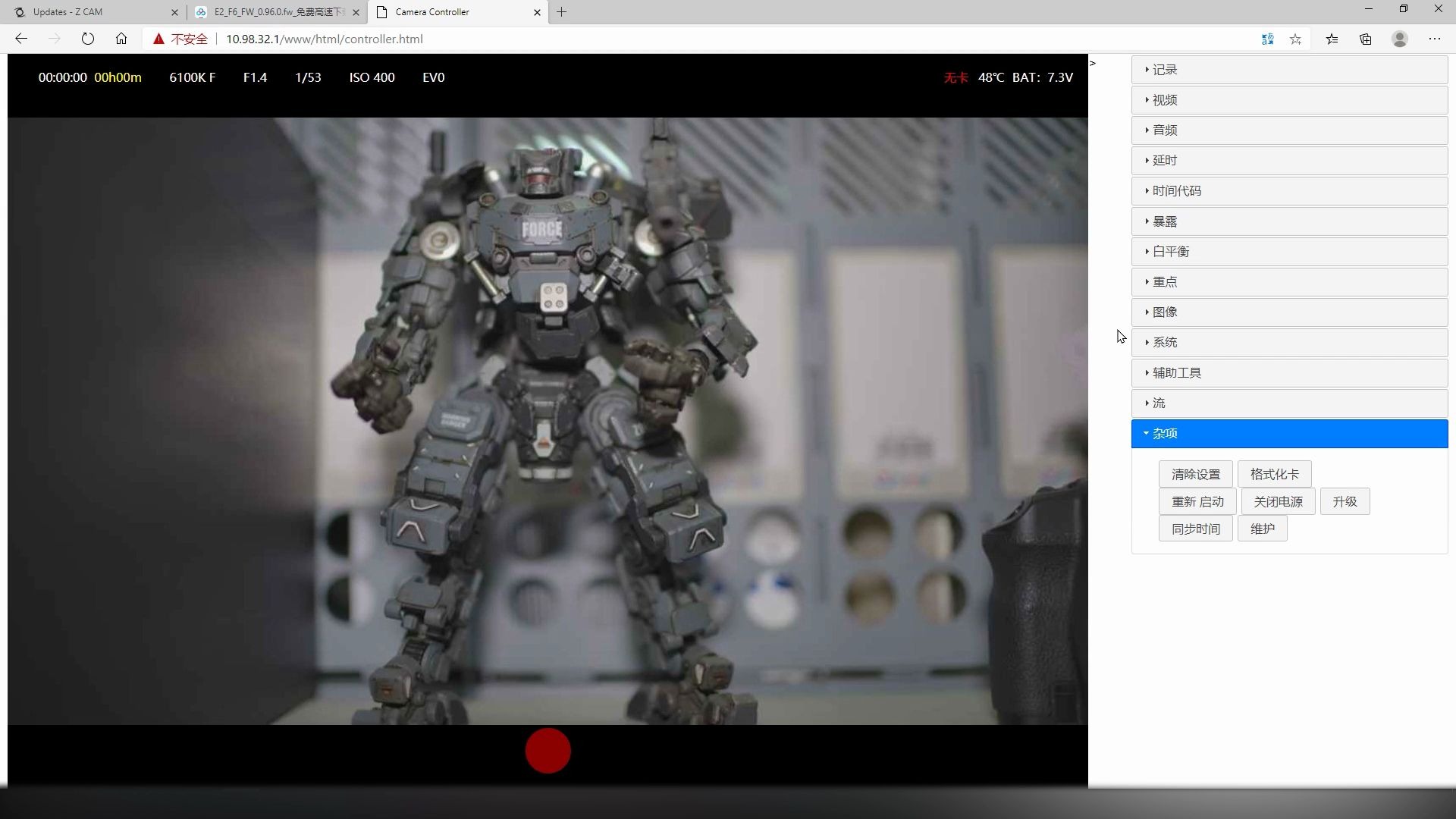Open the 6100K white balance indicator

(x=192, y=77)
